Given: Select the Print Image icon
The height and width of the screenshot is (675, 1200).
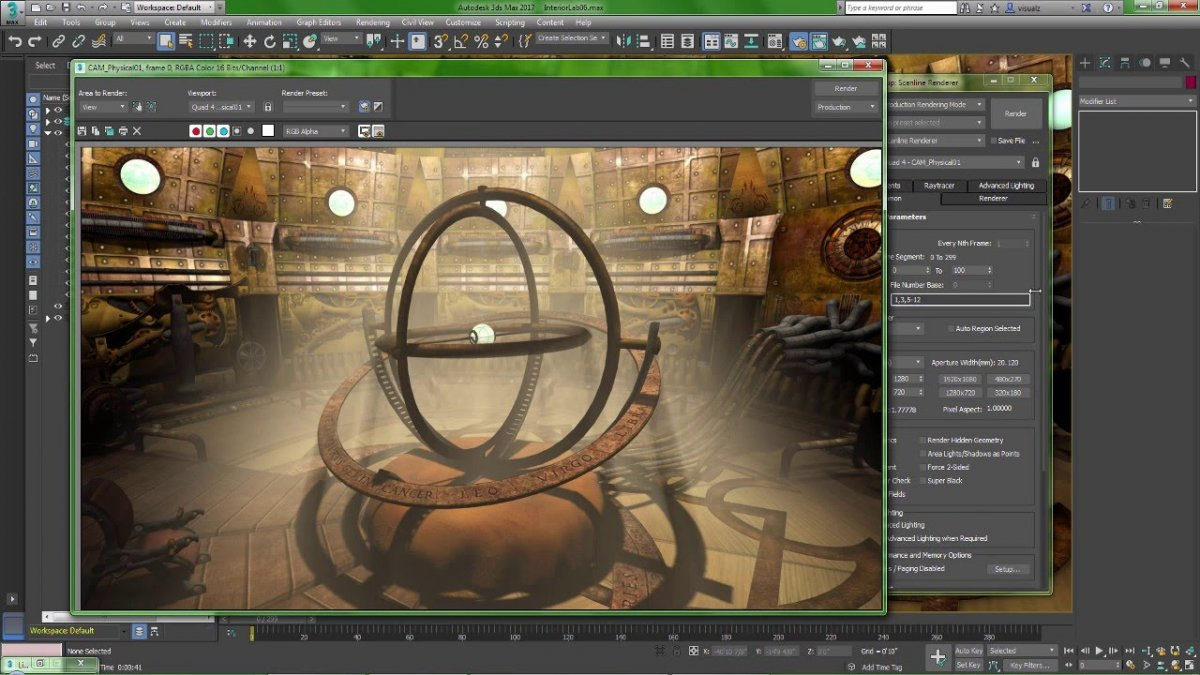Looking at the screenshot, I should pyautogui.click(x=123, y=131).
